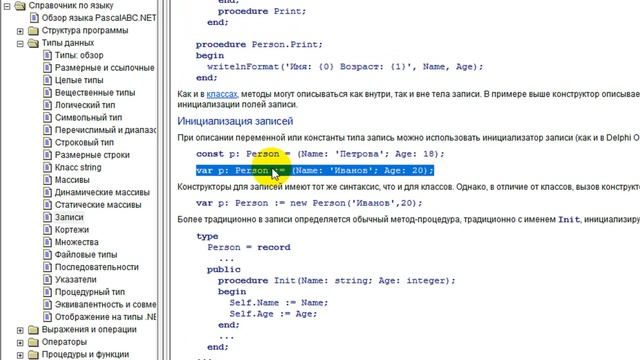Screen dimensions: 640x360
Task: Click page icon beside Строковый тип
Action: click(x=48, y=142)
